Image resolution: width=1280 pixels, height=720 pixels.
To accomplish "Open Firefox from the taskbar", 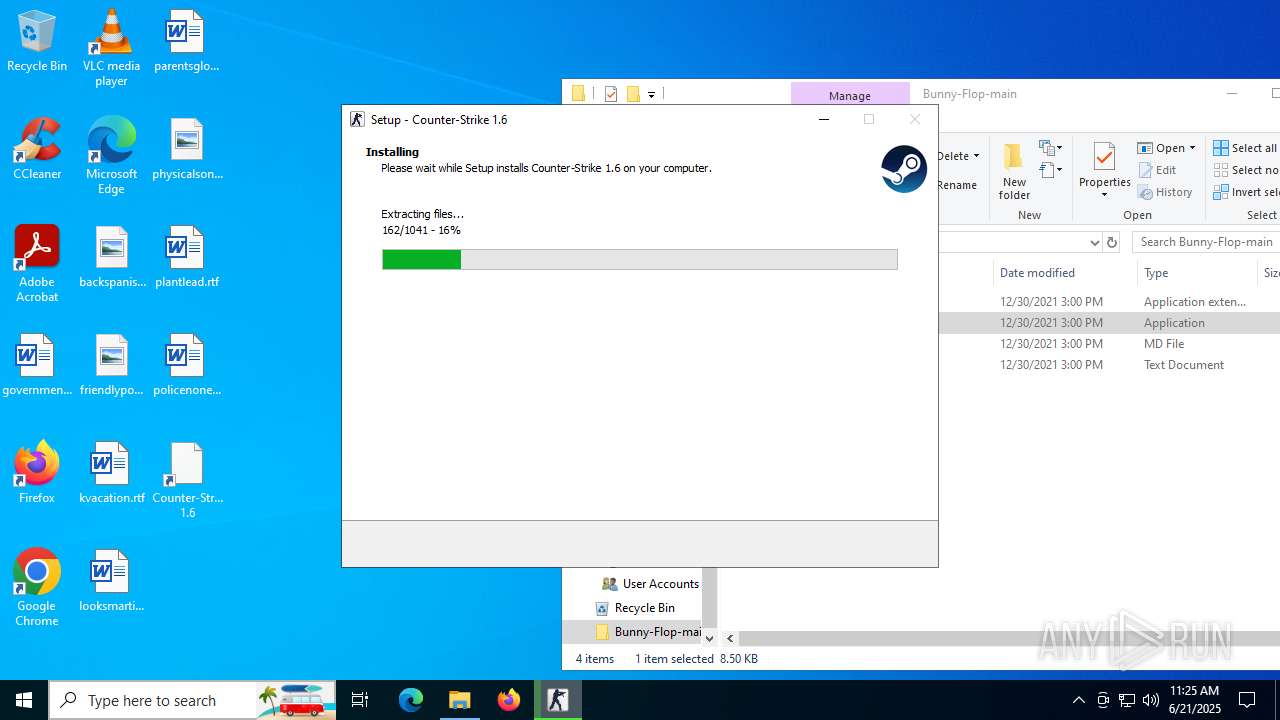I will [x=509, y=700].
